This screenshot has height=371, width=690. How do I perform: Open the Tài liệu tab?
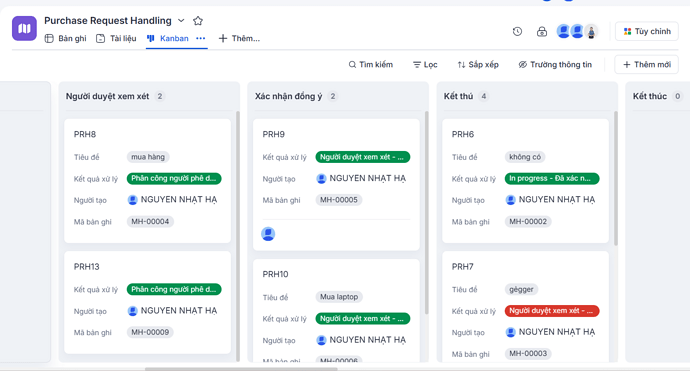coord(117,38)
